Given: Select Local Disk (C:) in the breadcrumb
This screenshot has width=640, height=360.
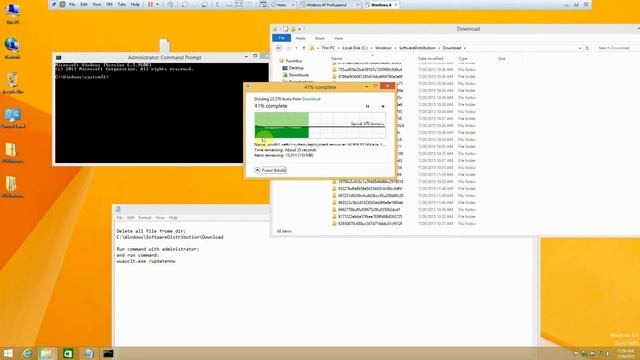Looking at the screenshot, I should pyautogui.click(x=355, y=48).
